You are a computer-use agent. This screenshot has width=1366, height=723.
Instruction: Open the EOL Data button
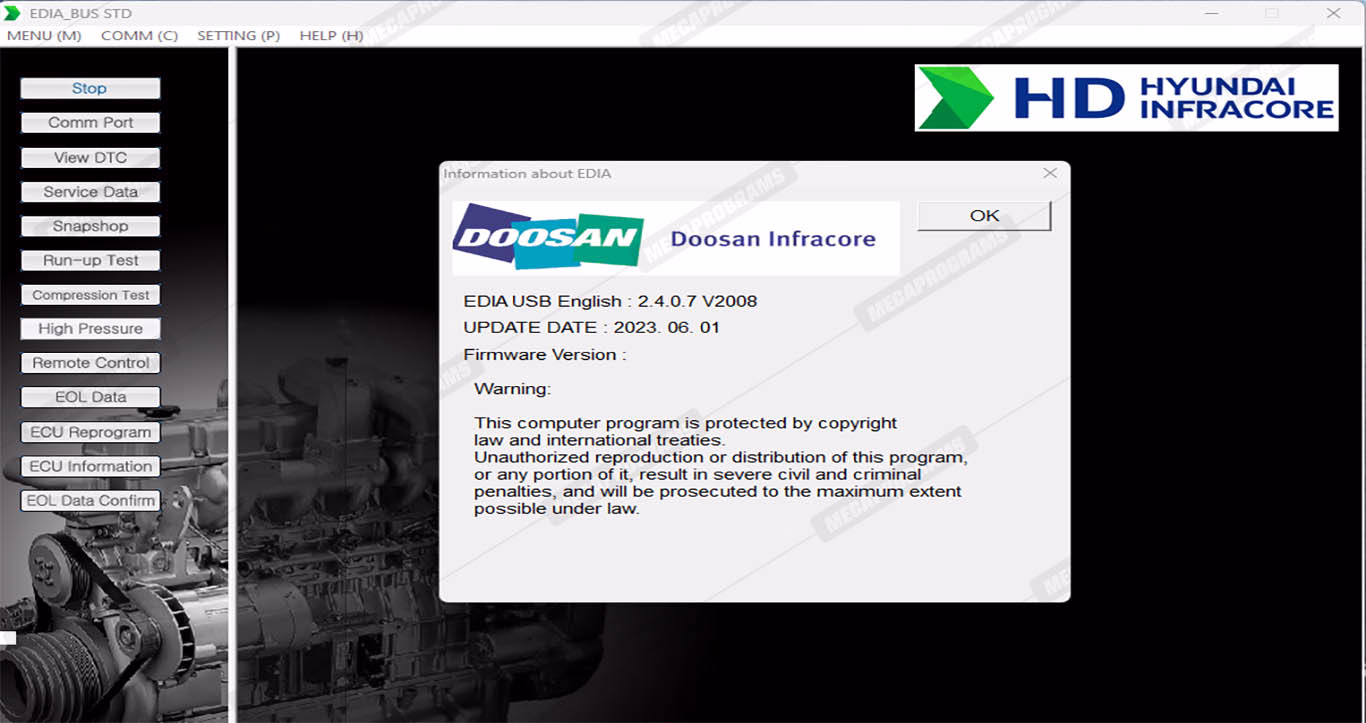tap(90, 397)
